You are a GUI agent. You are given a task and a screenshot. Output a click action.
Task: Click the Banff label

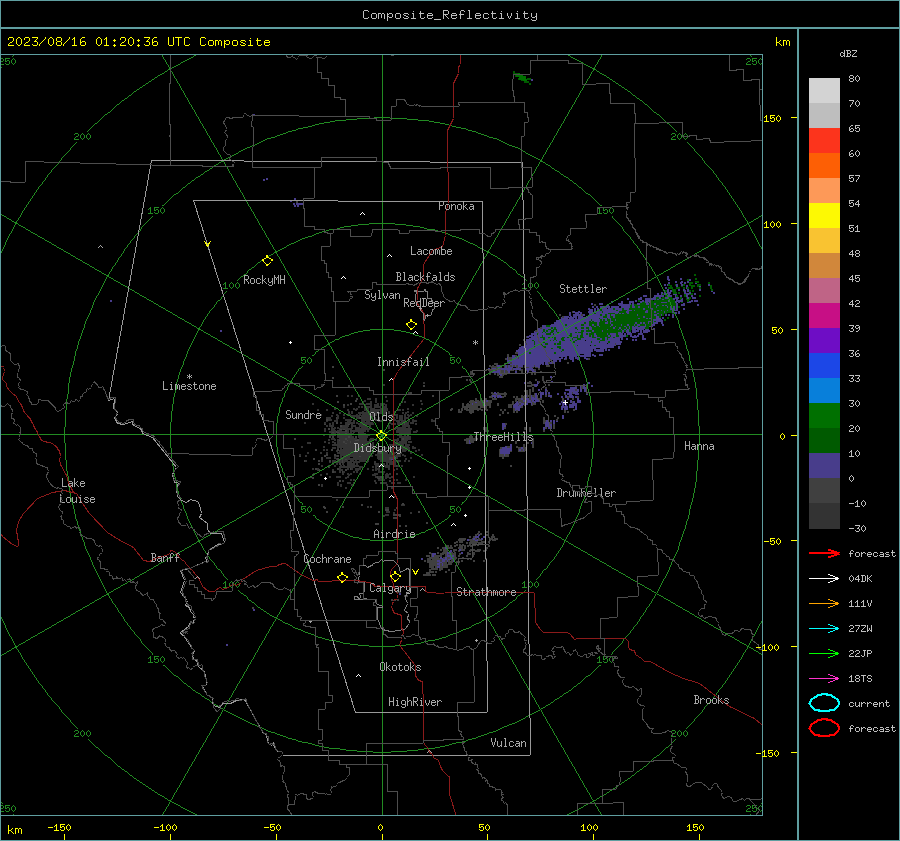165,557
